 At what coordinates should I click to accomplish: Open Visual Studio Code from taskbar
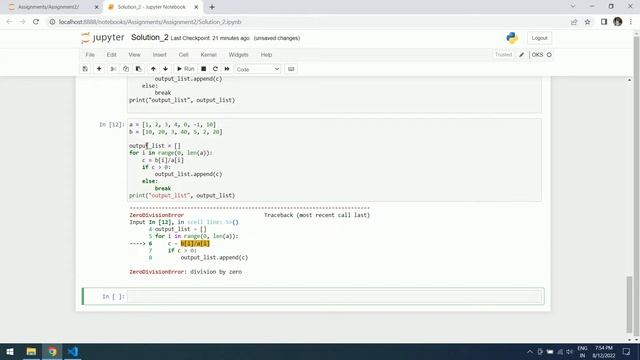point(73,351)
